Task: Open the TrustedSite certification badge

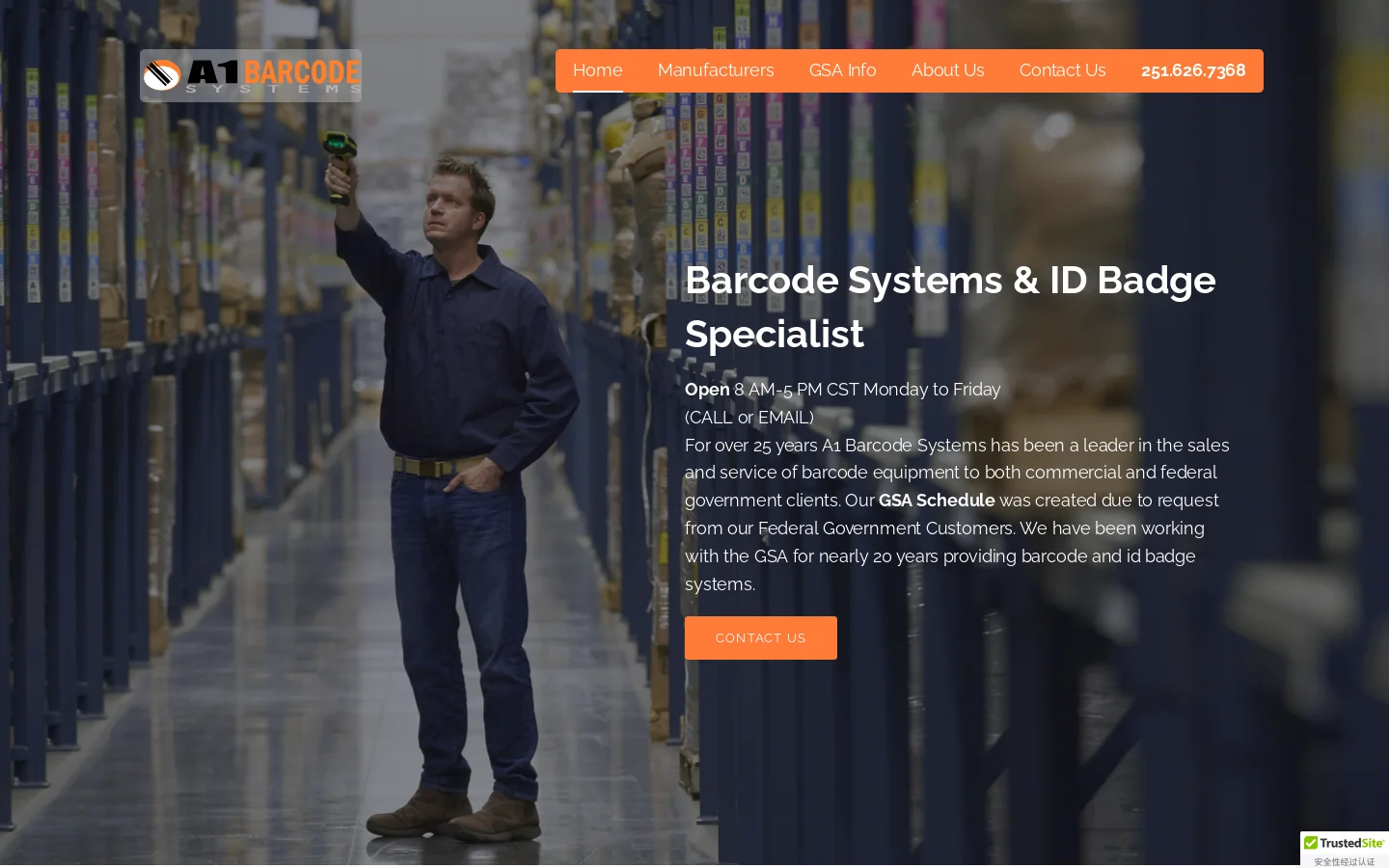Action: pos(1345,849)
